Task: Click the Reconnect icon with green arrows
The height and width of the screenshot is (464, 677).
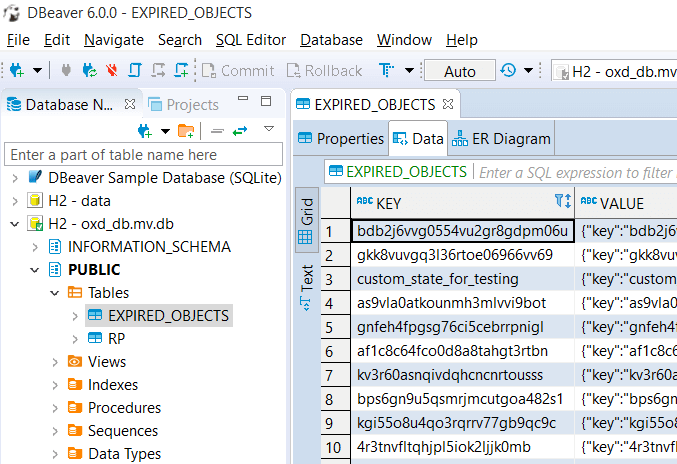Action: [90, 70]
